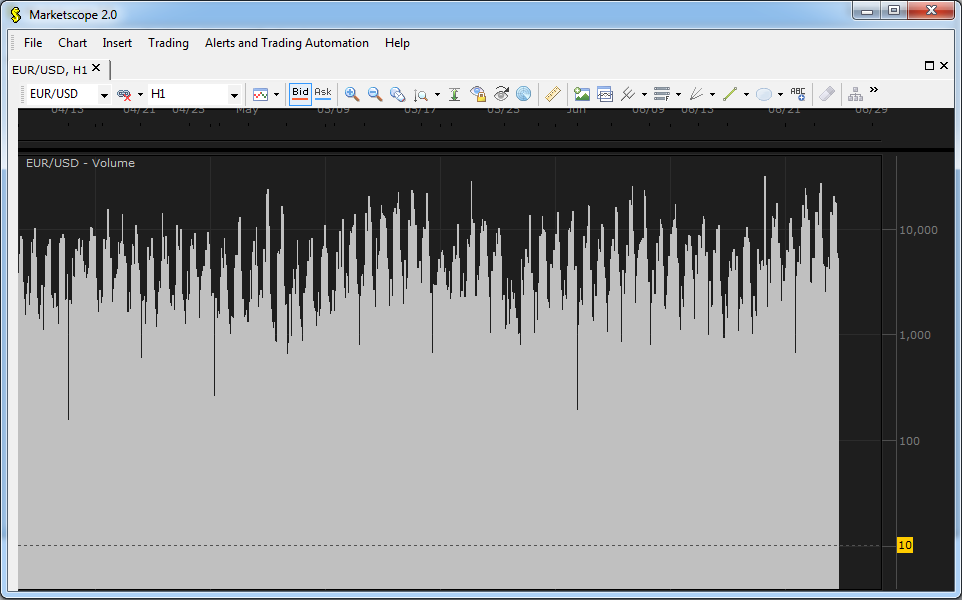Open the EUR/USD symbol dropdown
This screenshot has width=962, height=601.
point(104,95)
